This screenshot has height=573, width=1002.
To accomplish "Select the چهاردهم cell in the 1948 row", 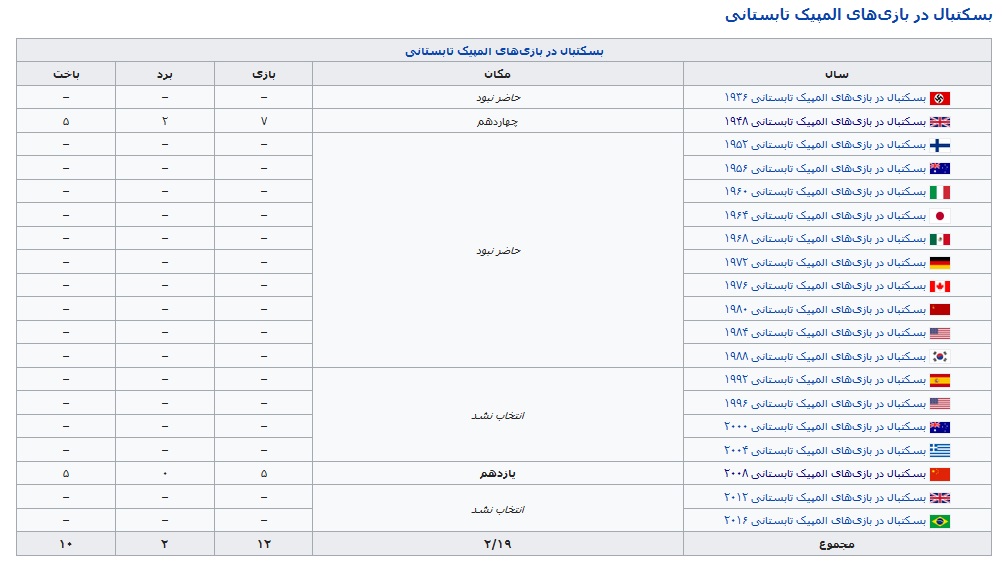I will click(498, 121).
